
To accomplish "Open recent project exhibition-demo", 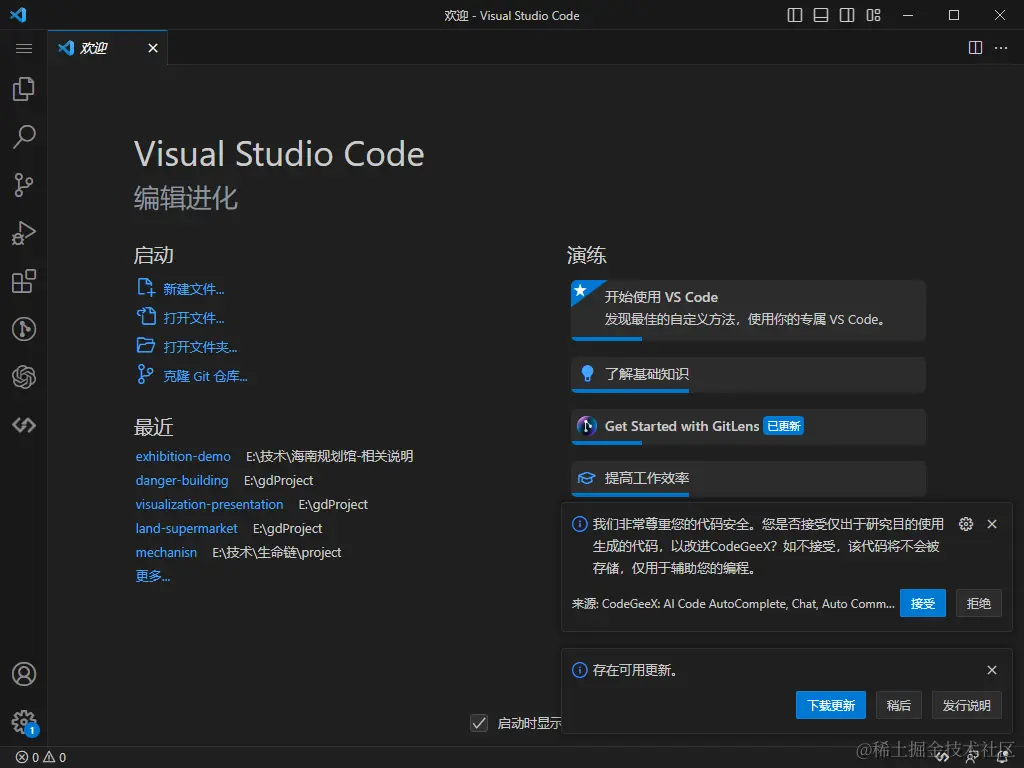I will point(183,456).
